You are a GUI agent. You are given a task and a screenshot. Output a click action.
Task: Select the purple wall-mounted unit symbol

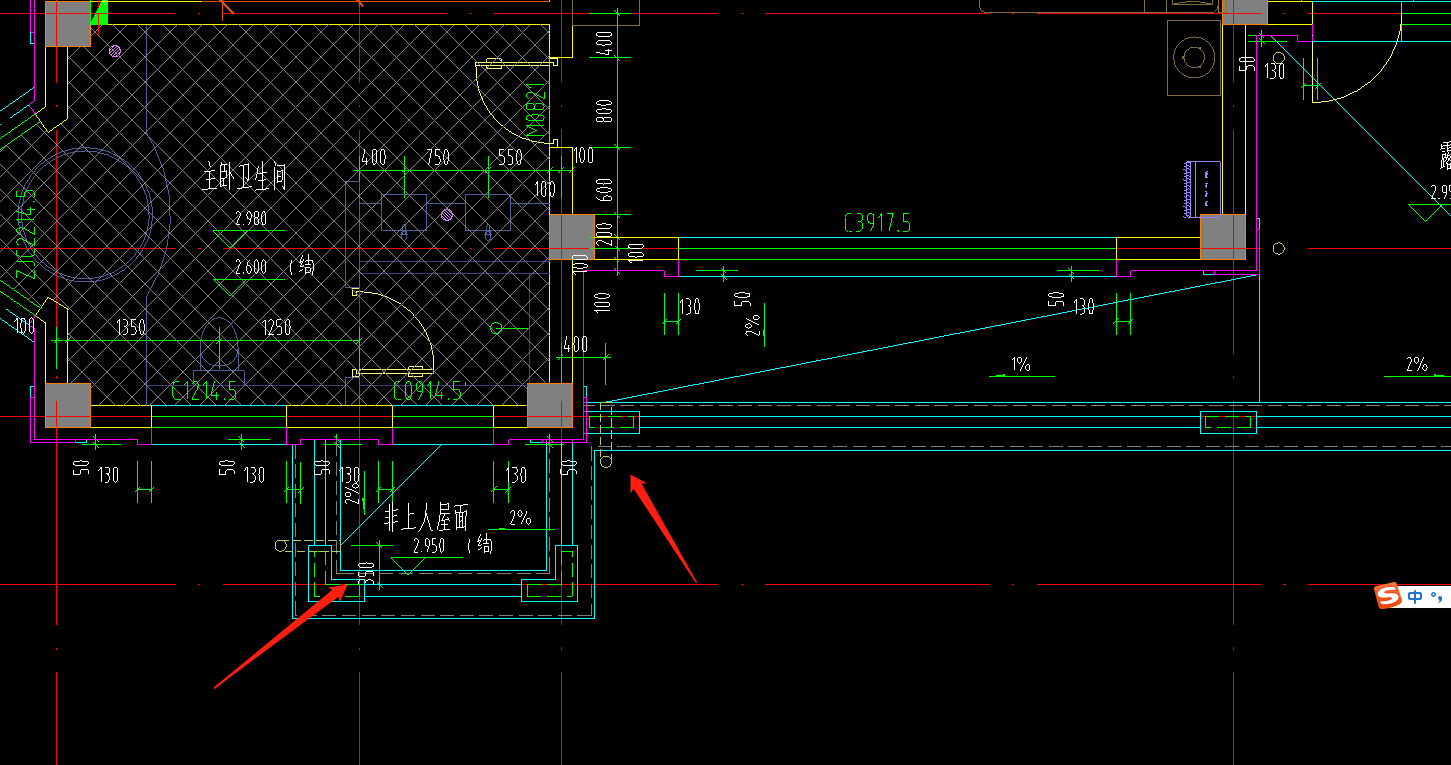[x=1201, y=188]
